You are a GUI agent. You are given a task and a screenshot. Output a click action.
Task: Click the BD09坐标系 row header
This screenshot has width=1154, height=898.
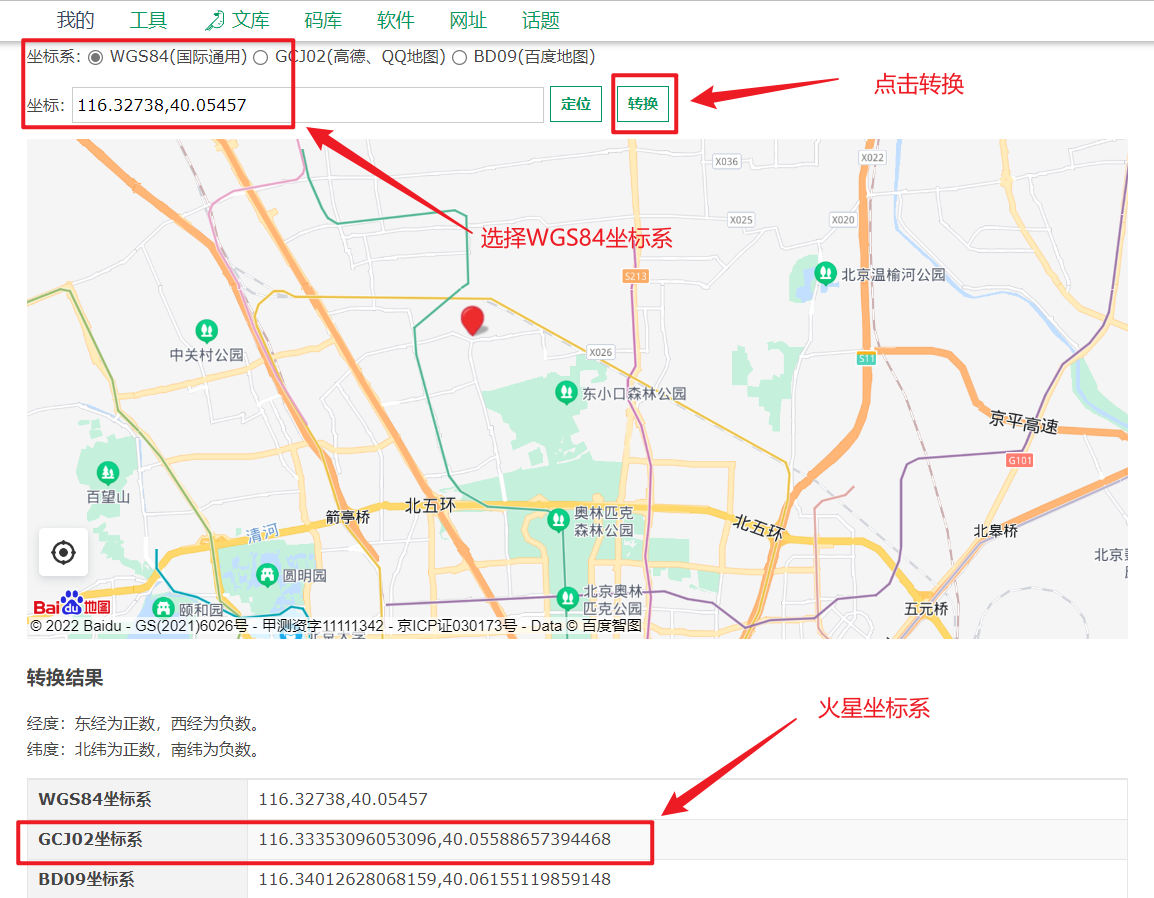click(137, 879)
